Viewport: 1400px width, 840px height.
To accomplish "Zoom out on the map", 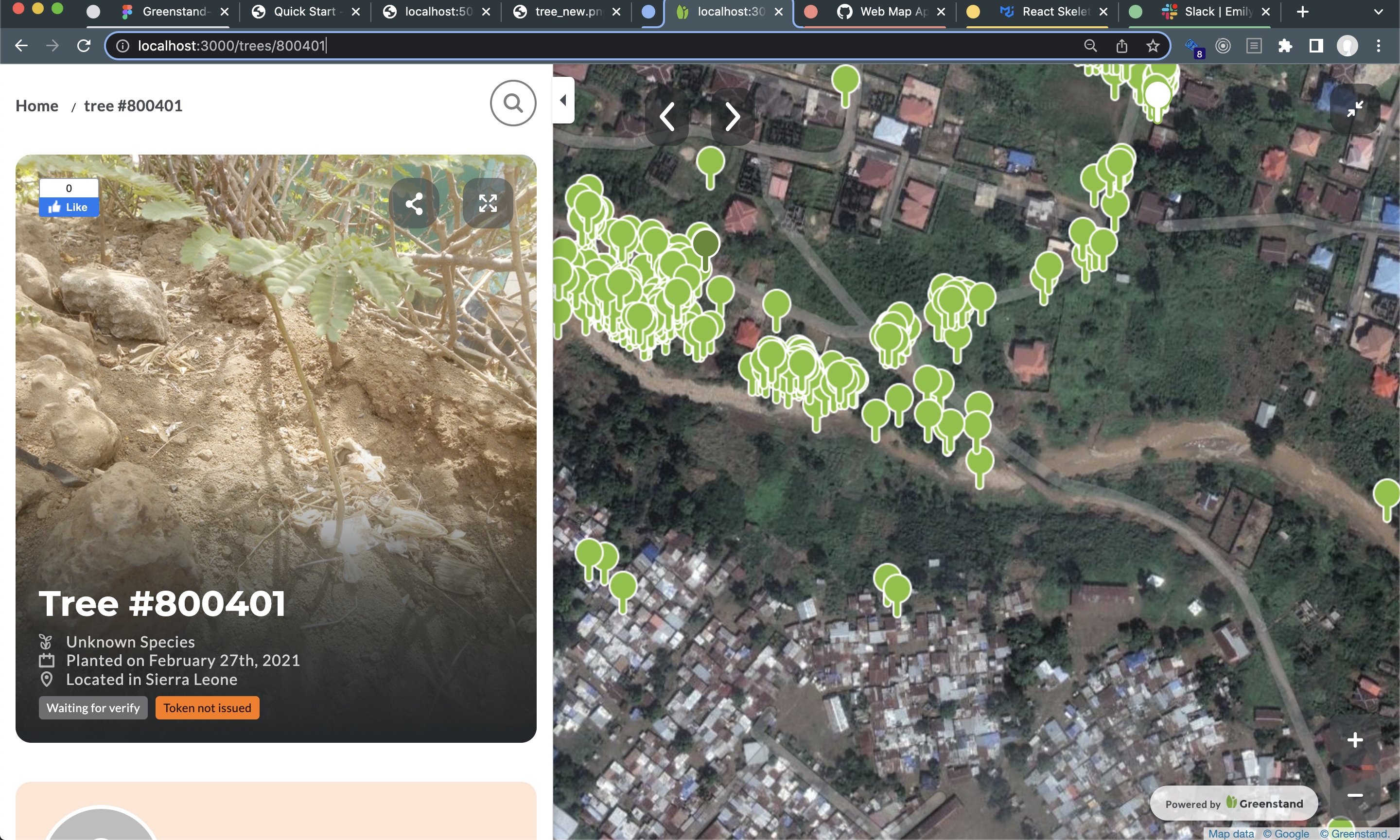I will [x=1355, y=795].
